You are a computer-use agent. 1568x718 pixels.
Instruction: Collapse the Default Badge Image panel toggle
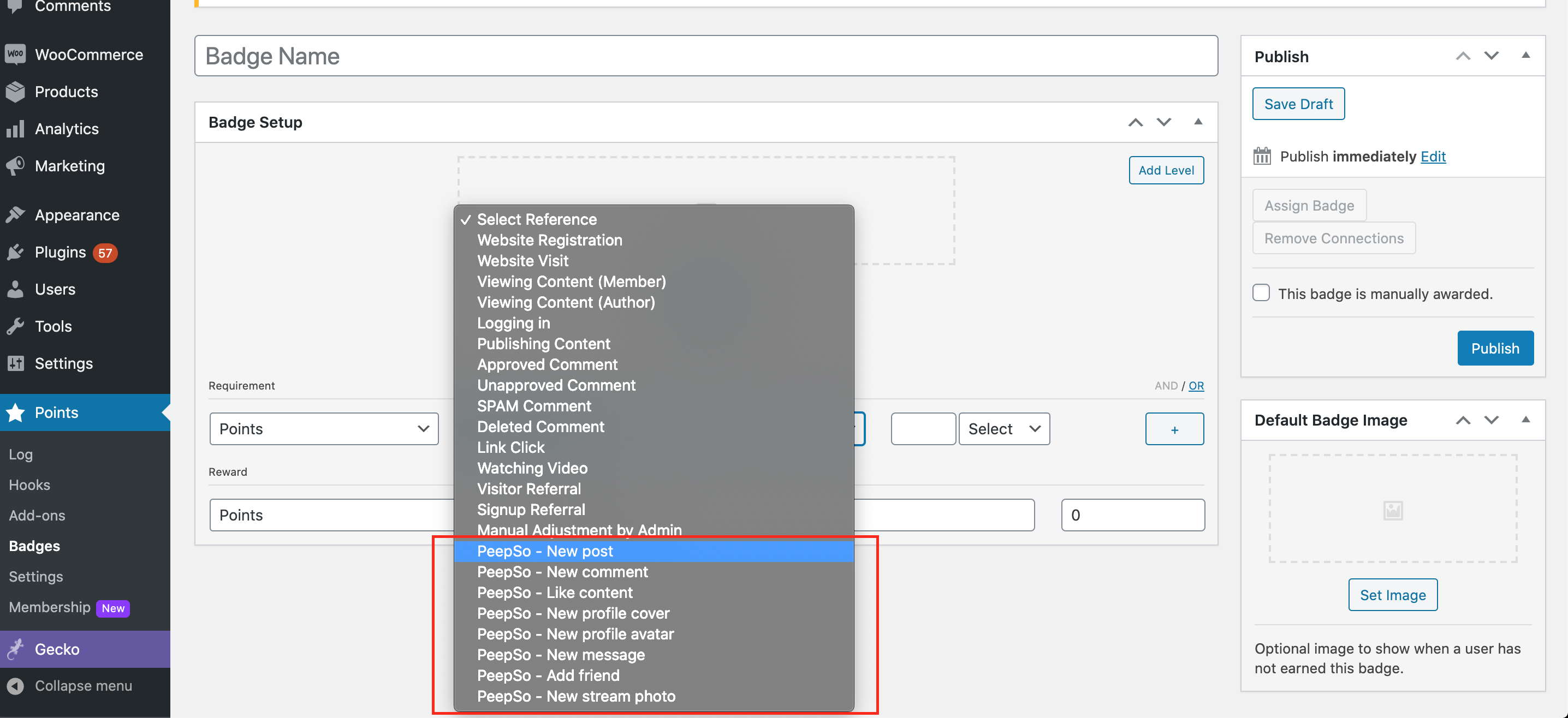[1525, 419]
